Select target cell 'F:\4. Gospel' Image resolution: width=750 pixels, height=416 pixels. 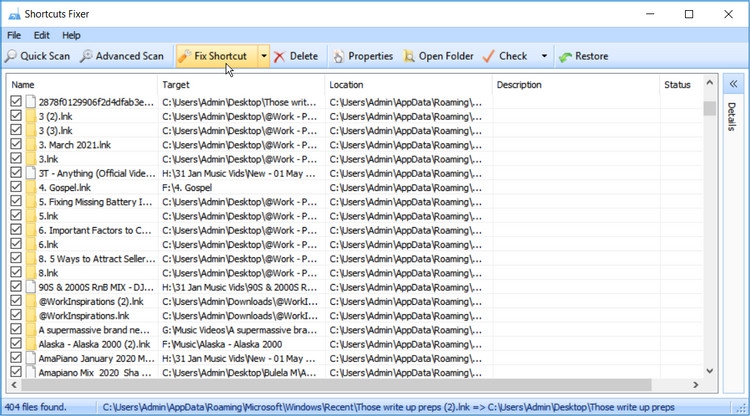187,187
